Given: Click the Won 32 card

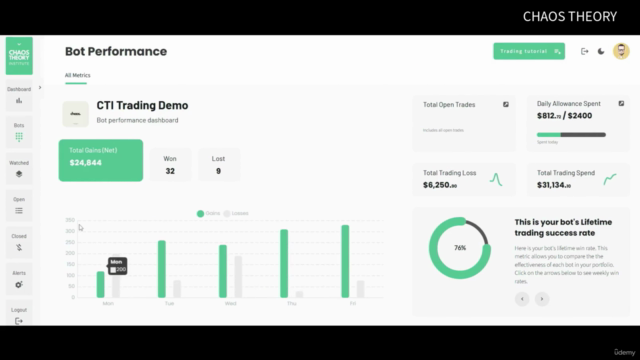Looking at the screenshot, I should [x=170, y=164].
